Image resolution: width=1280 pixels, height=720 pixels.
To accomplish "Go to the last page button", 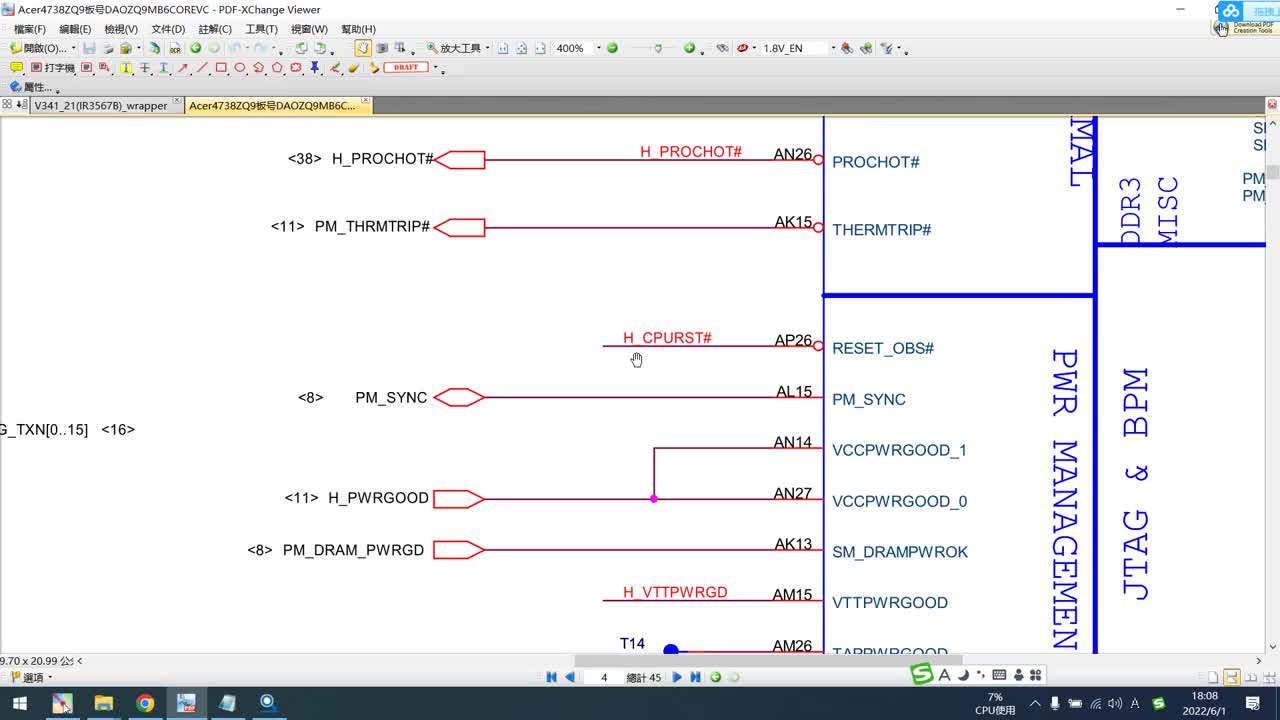I will point(695,677).
